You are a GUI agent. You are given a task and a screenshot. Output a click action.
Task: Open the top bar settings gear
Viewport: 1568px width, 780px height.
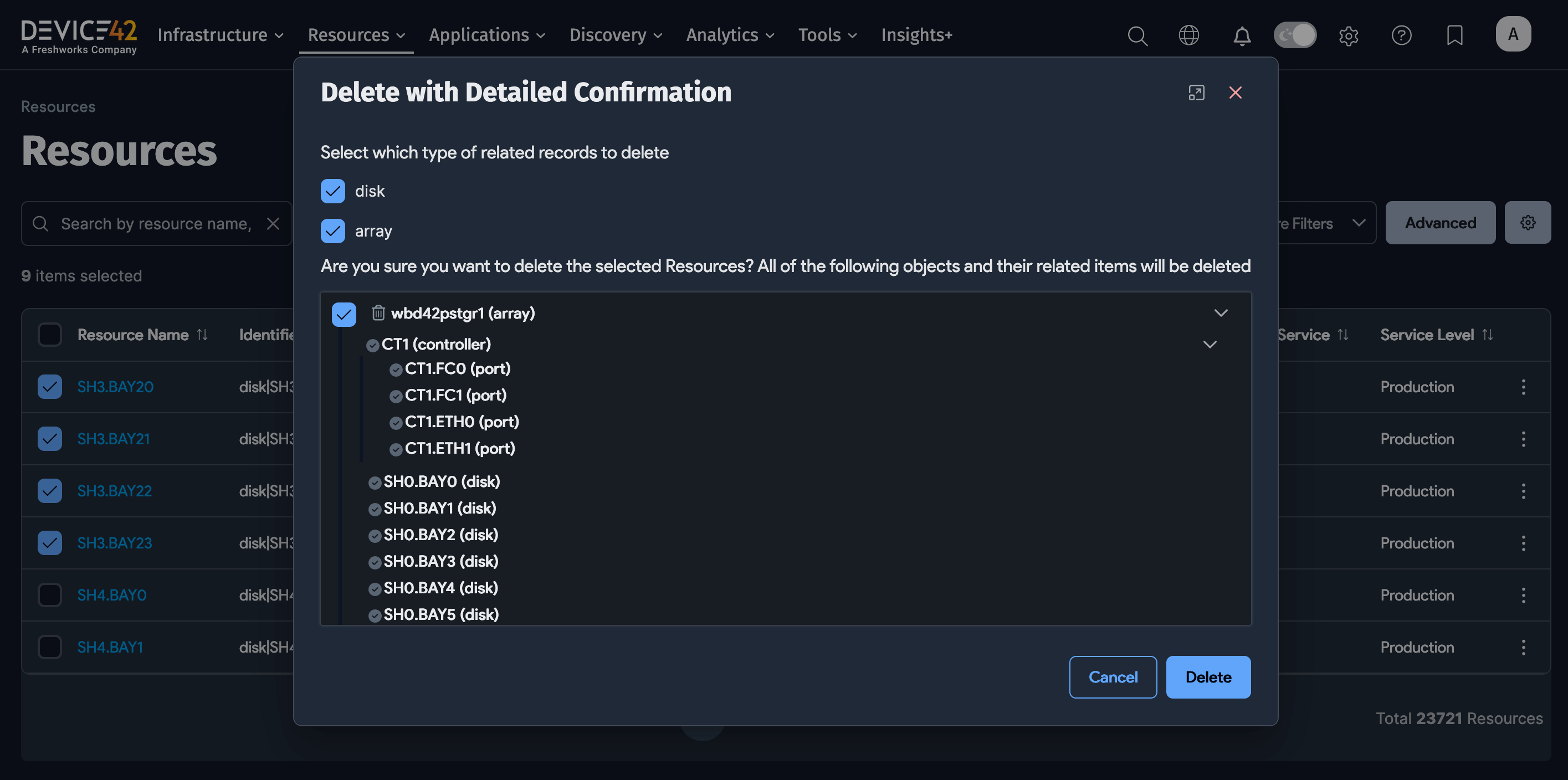click(1348, 35)
